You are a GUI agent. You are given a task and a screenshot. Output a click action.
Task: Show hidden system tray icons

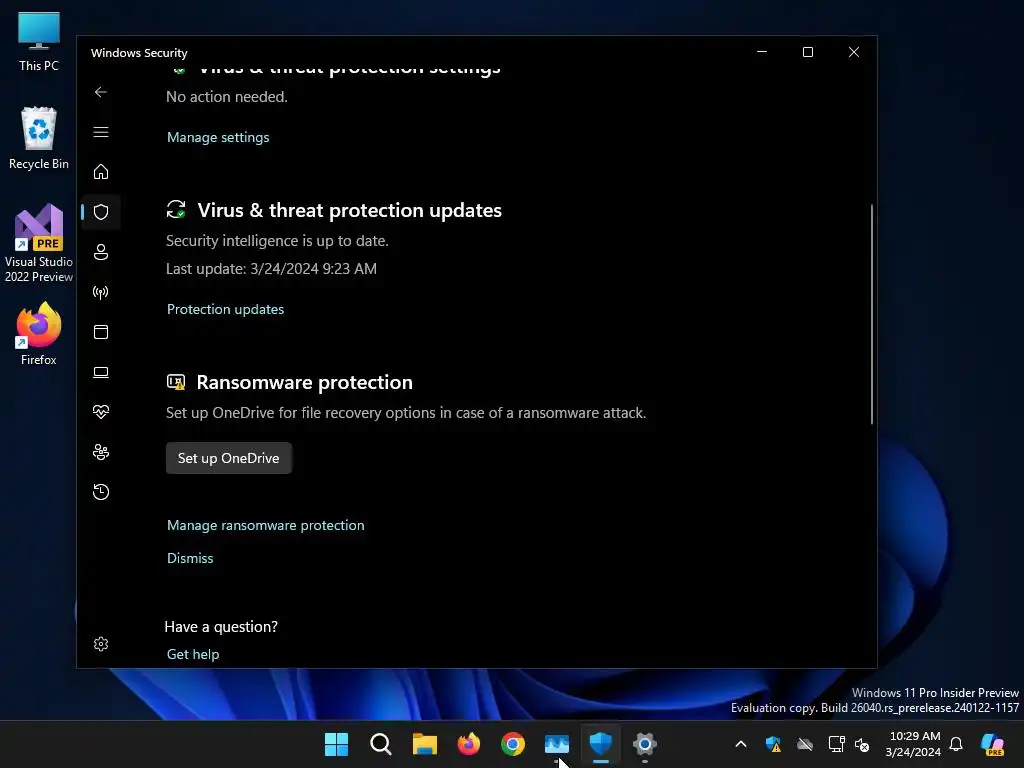[741, 744]
